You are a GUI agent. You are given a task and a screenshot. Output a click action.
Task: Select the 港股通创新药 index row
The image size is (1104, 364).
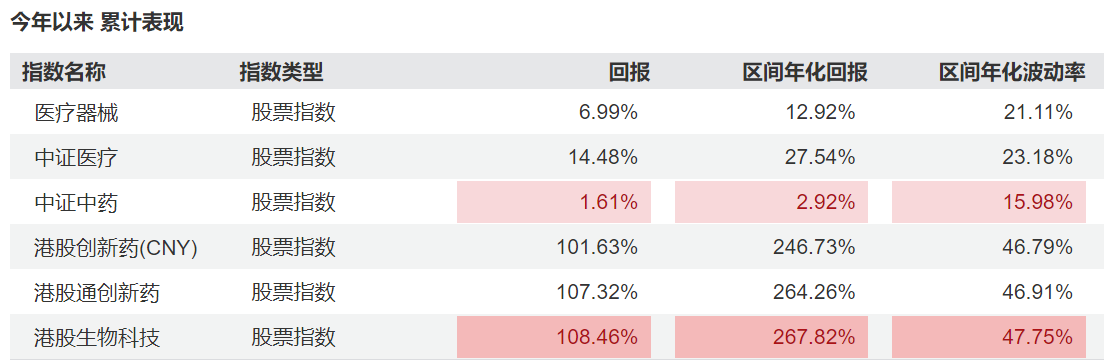pyautogui.click(x=552, y=292)
